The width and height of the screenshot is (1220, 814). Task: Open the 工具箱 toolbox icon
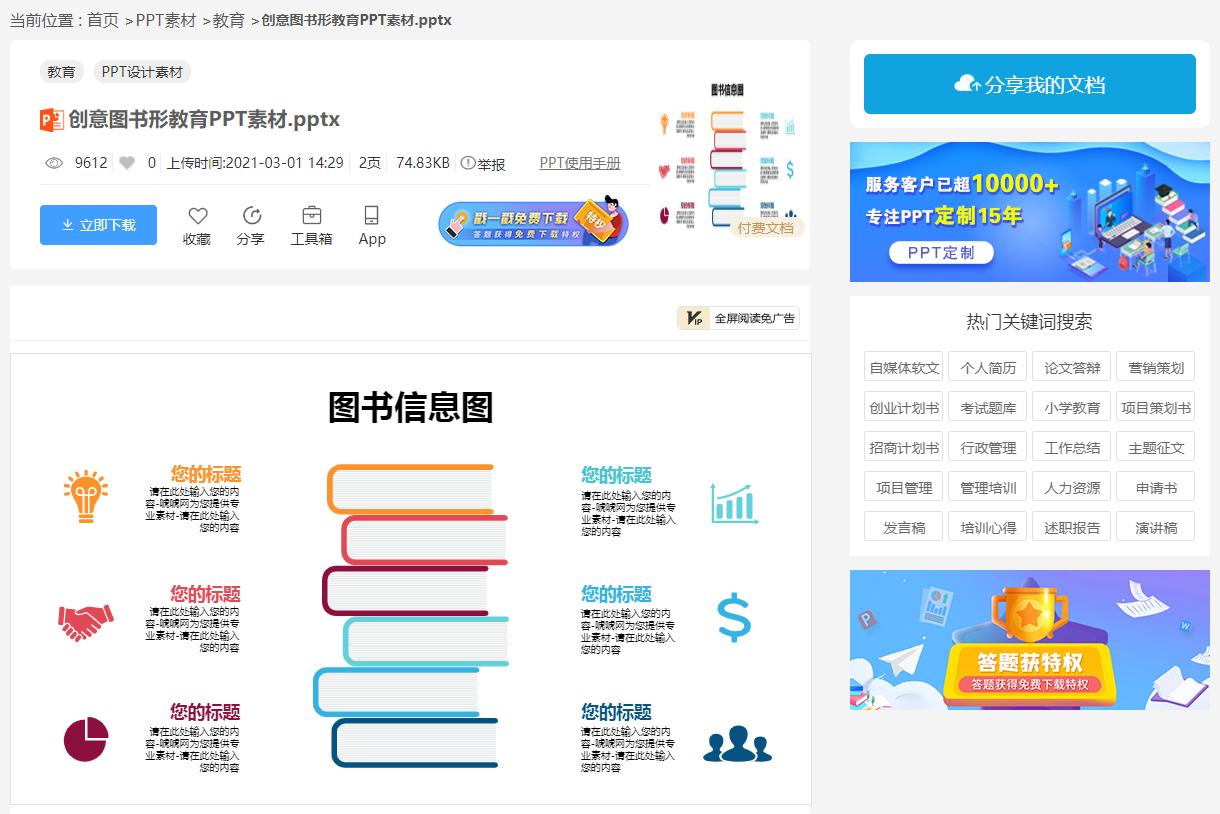pyautogui.click(x=311, y=214)
